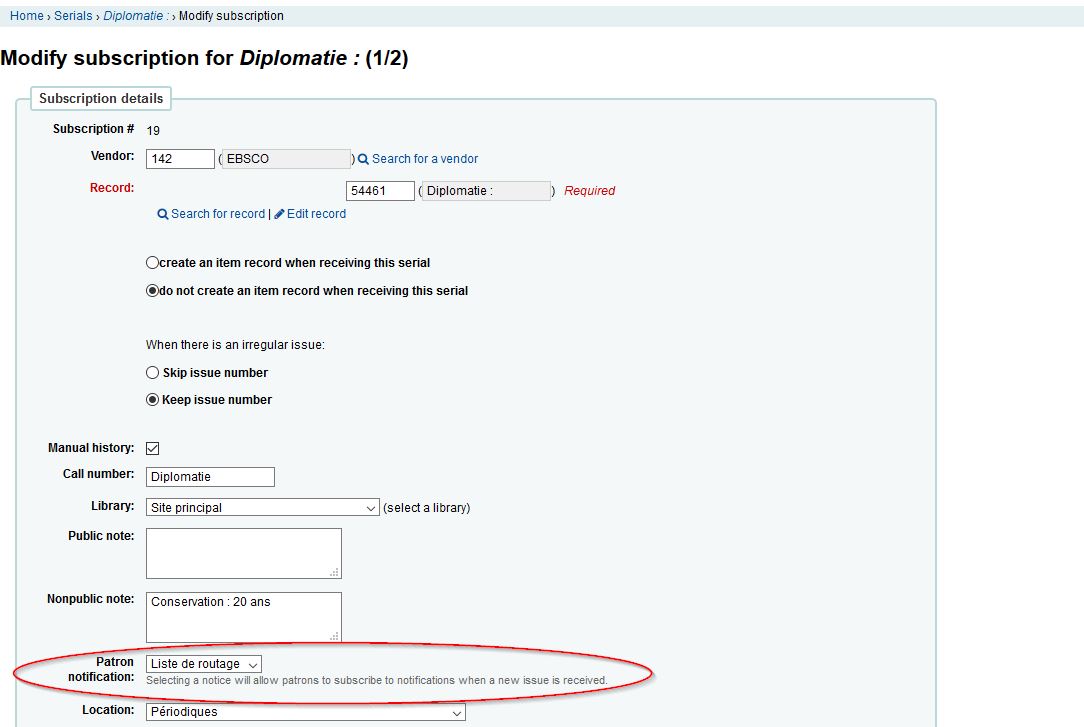Toggle the Manual history checkbox
The image size is (1084, 727).
tap(153, 449)
